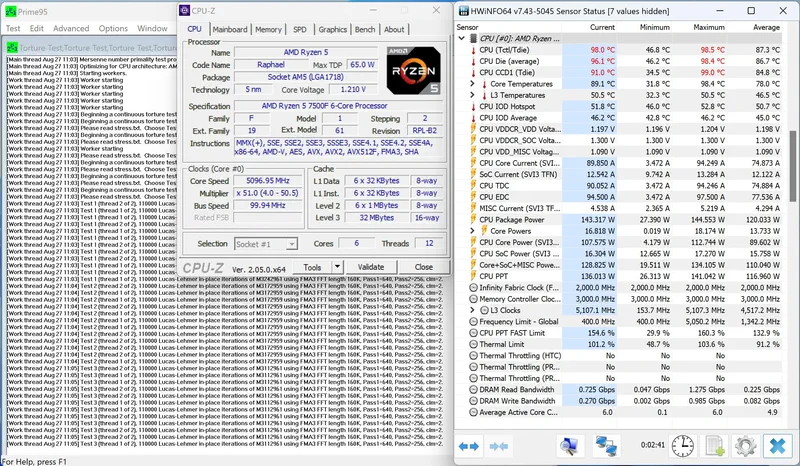
Task: Select the CPU Die (average) sensor row
Action: click(618, 61)
